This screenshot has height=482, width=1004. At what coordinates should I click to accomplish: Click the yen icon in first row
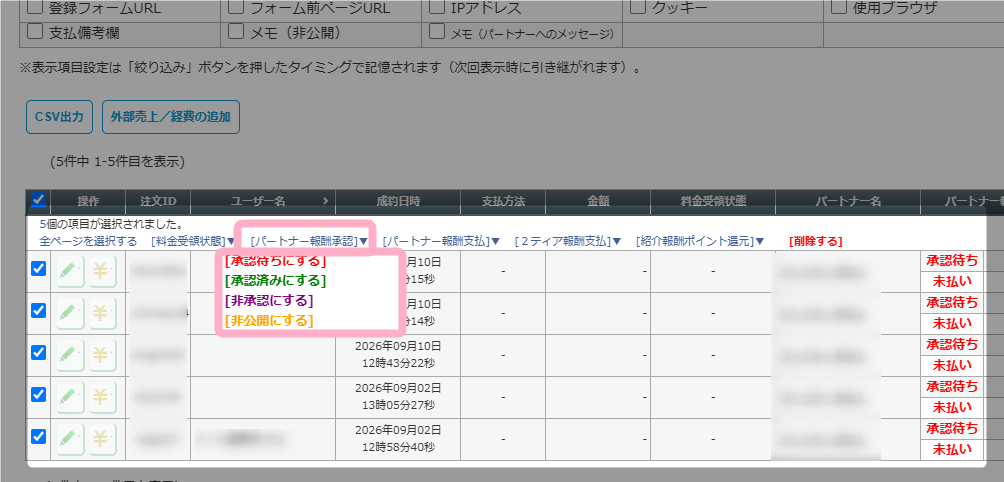pos(102,271)
